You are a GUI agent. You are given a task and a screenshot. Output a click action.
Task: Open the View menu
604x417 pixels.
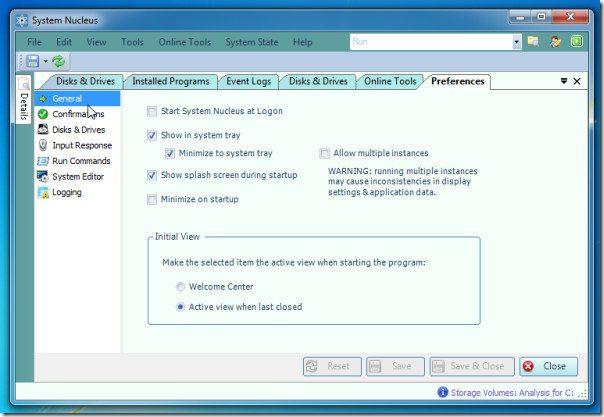click(96, 42)
